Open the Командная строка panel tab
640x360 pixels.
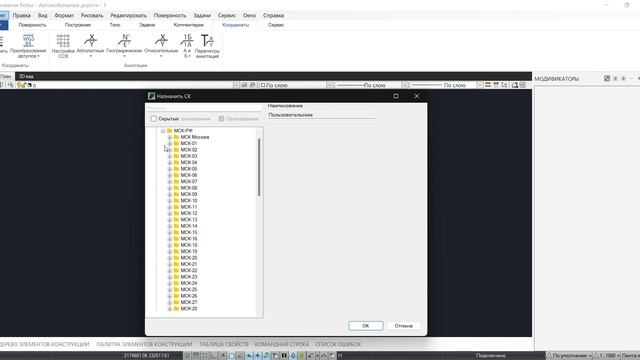(x=282, y=344)
